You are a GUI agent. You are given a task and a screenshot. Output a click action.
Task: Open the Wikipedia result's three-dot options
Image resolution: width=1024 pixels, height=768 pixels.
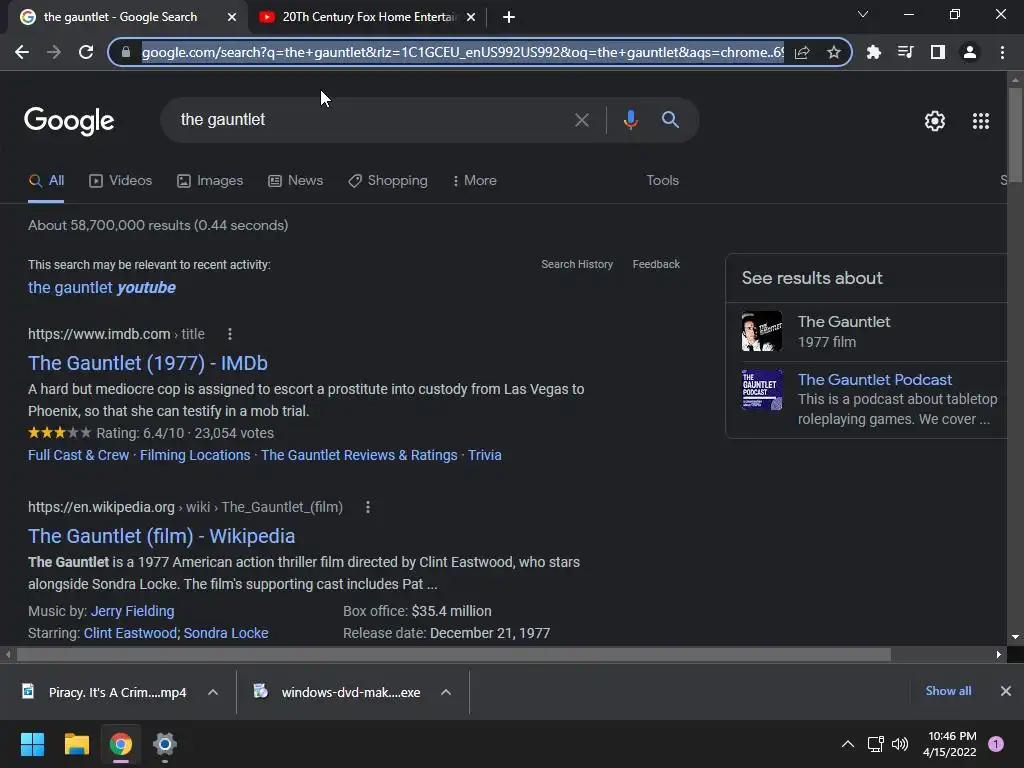368,507
